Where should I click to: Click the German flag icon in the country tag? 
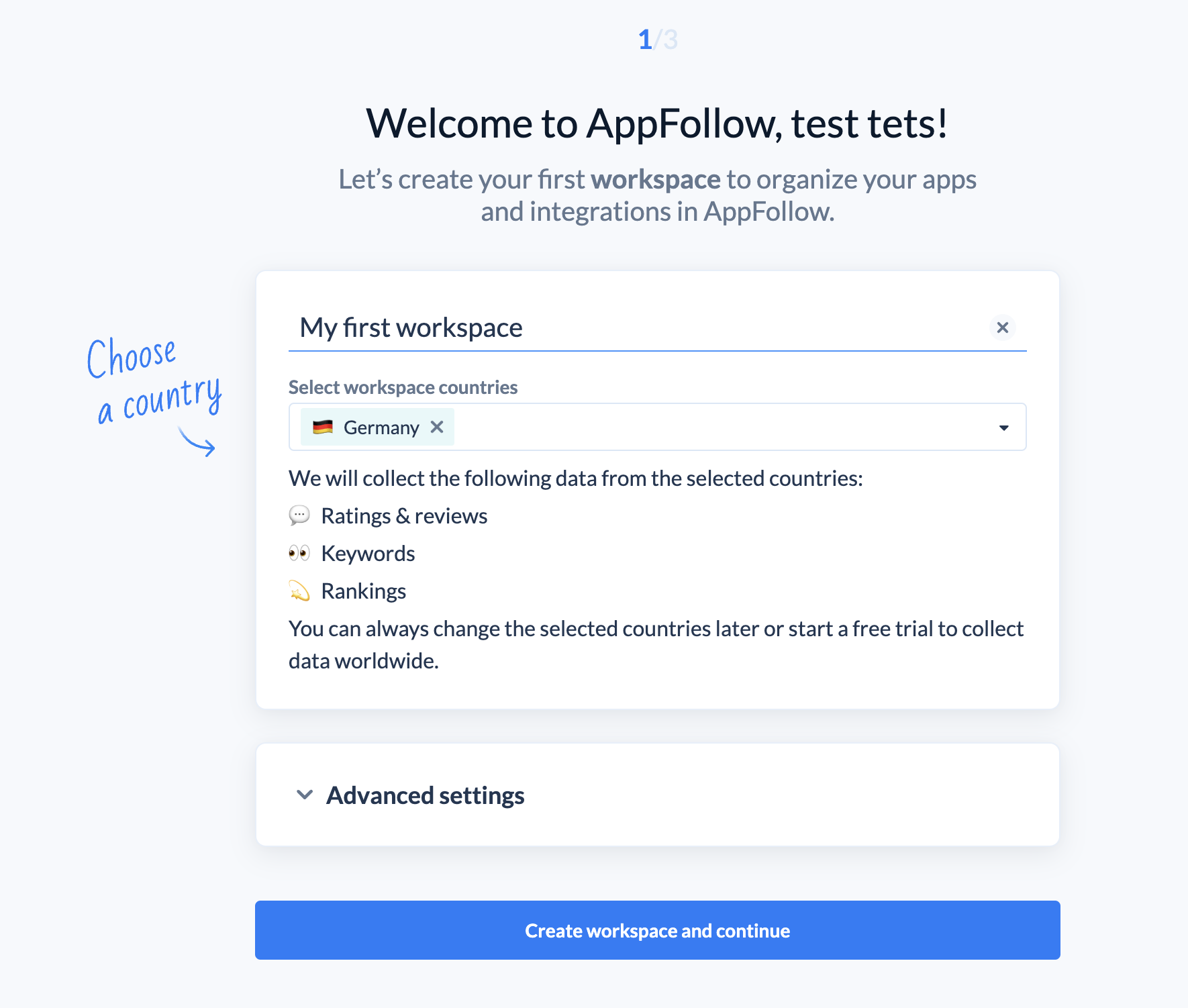coord(322,427)
